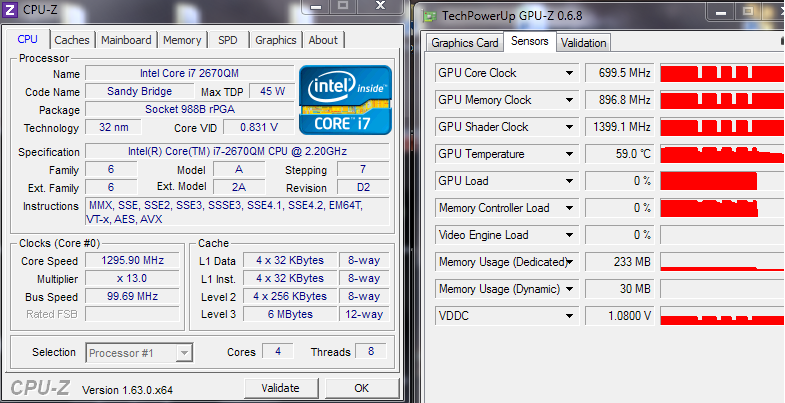Screen dimensions: 785x403
Task: Click the Cores count value 4
Action: click(278, 351)
